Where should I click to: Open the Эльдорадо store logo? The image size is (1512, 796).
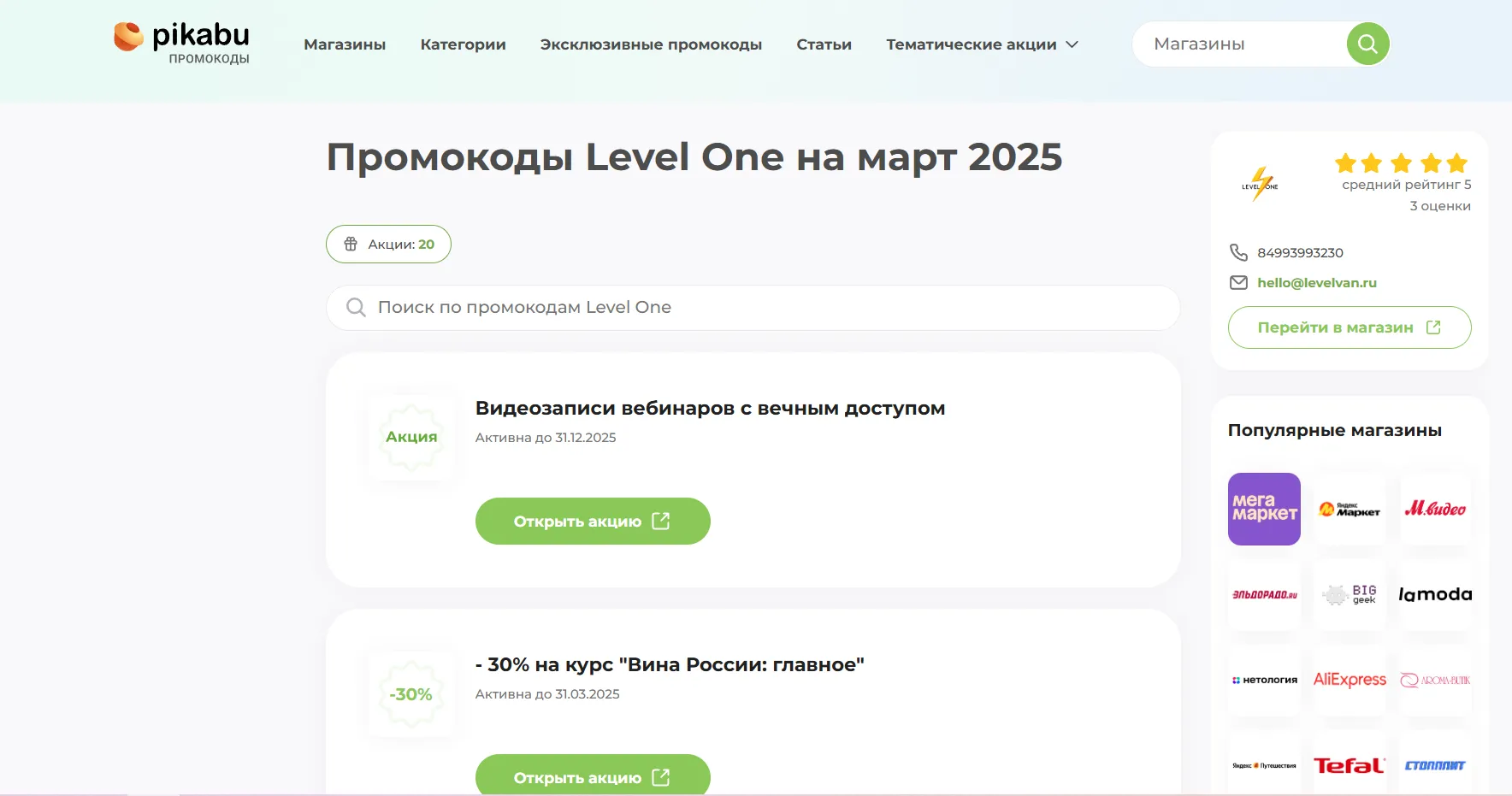pos(1264,594)
